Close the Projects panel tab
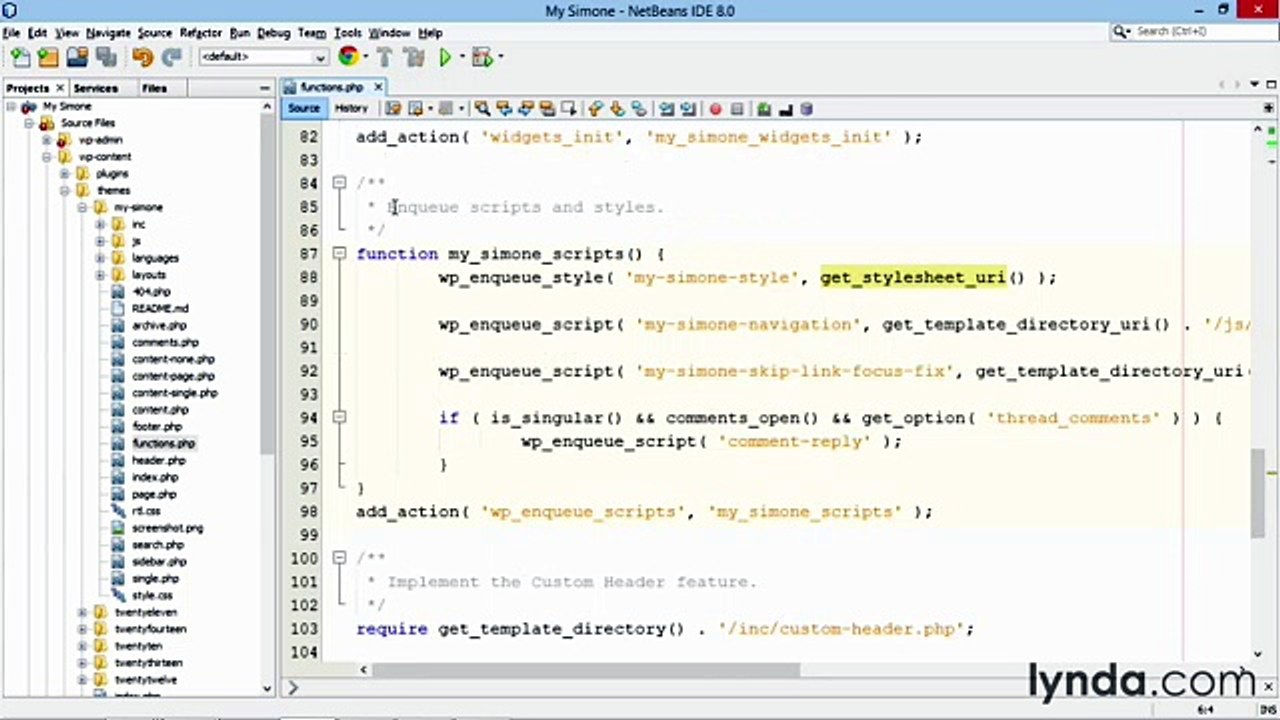 tap(60, 88)
